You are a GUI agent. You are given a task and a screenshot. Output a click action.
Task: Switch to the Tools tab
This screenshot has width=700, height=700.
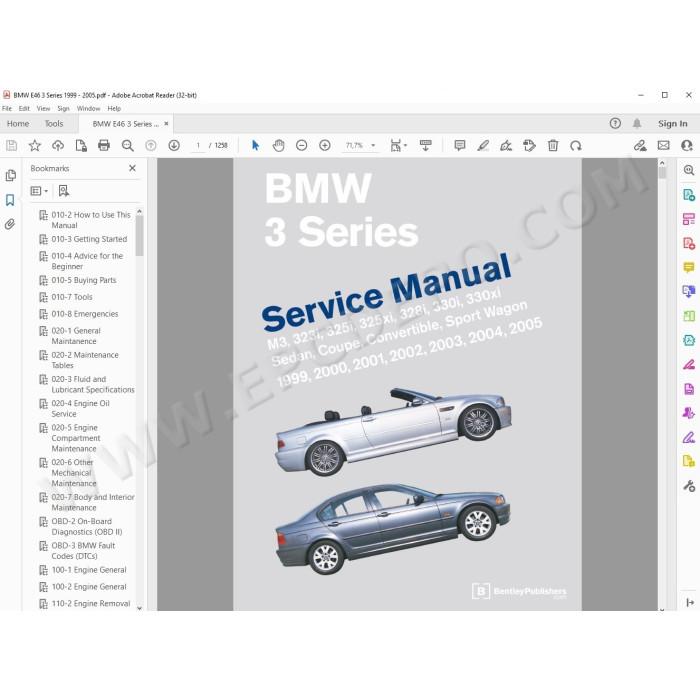coord(54,124)
